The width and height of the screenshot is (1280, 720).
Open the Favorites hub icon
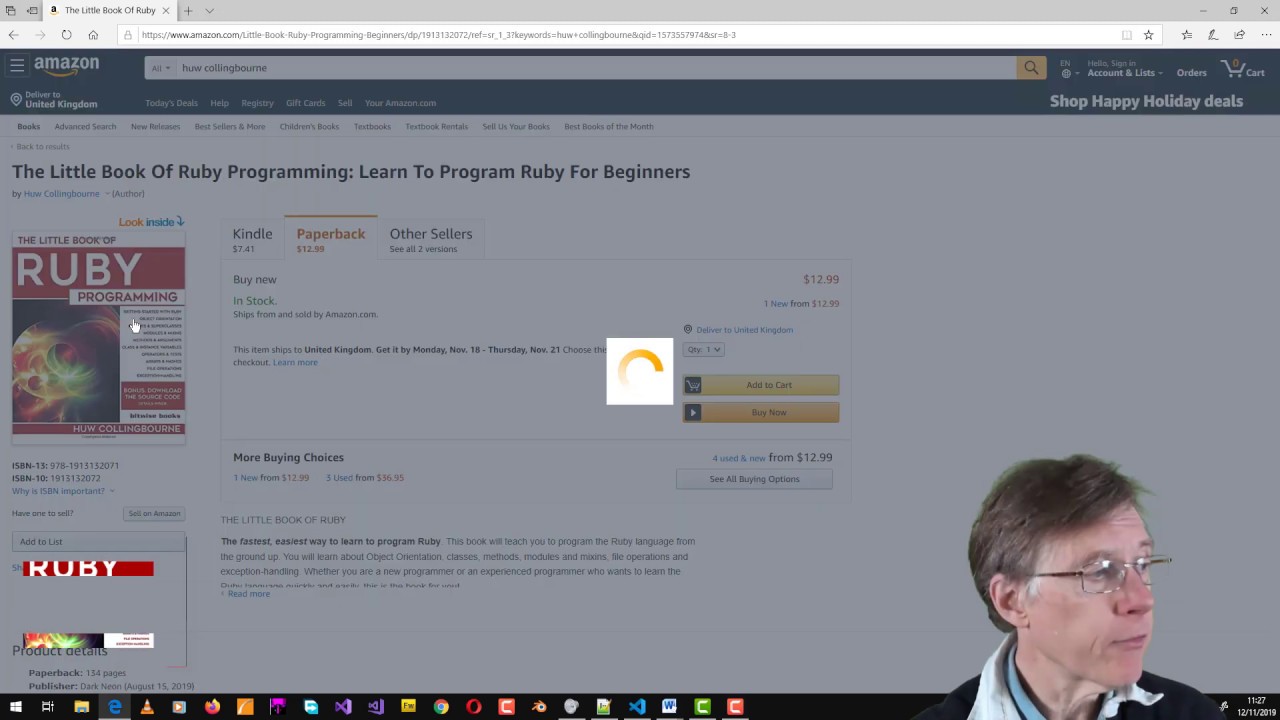[x=1186, y=35]
